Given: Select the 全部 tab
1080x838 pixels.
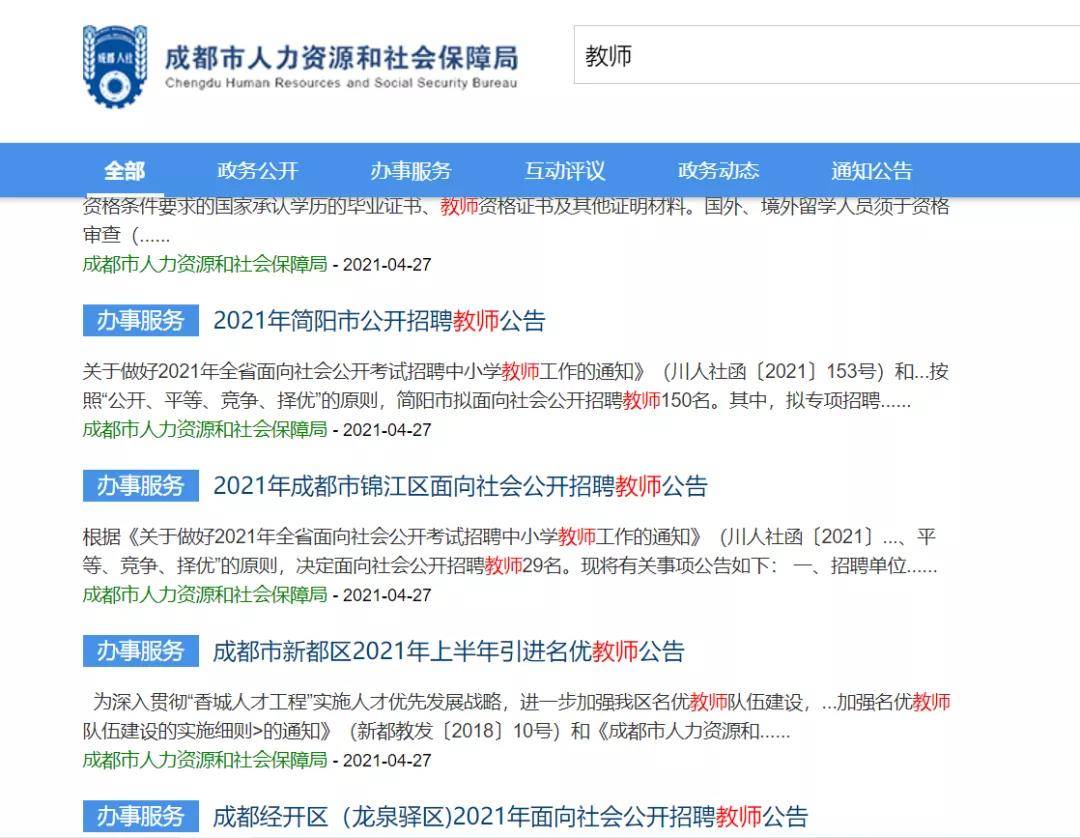Looking at the screenshot, I should (x=124, y=171).
